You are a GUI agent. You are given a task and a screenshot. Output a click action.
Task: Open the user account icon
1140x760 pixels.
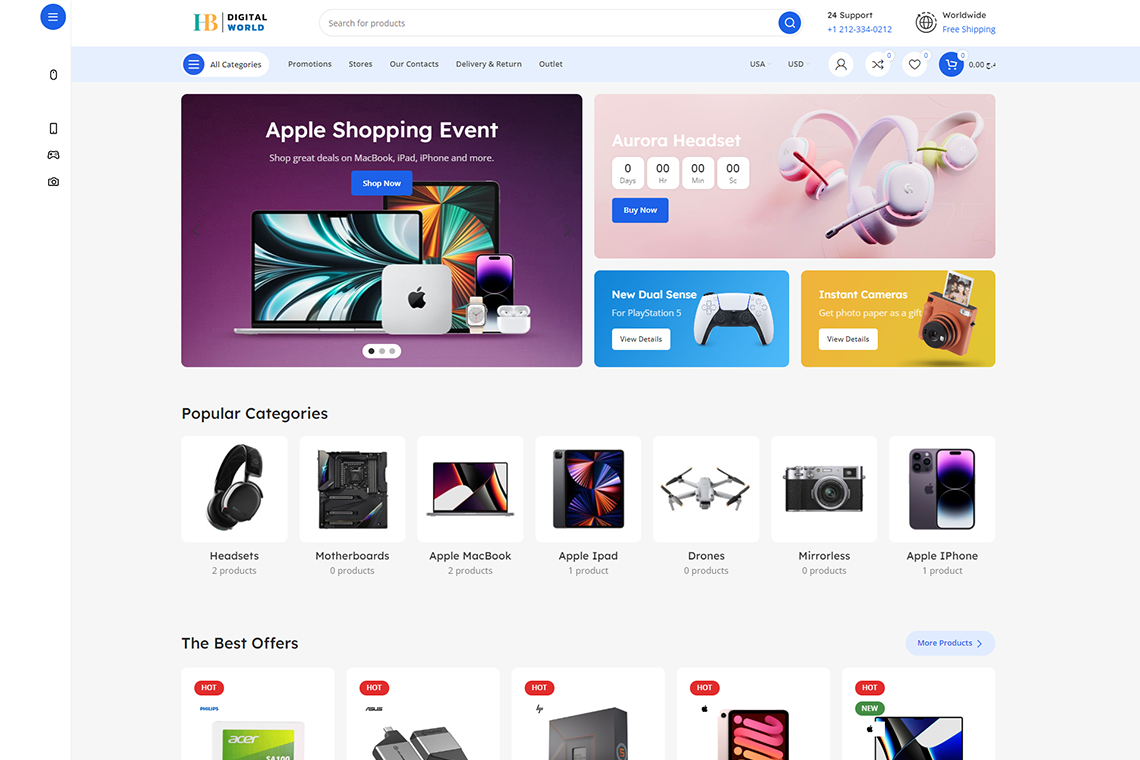tap(840, 64)
